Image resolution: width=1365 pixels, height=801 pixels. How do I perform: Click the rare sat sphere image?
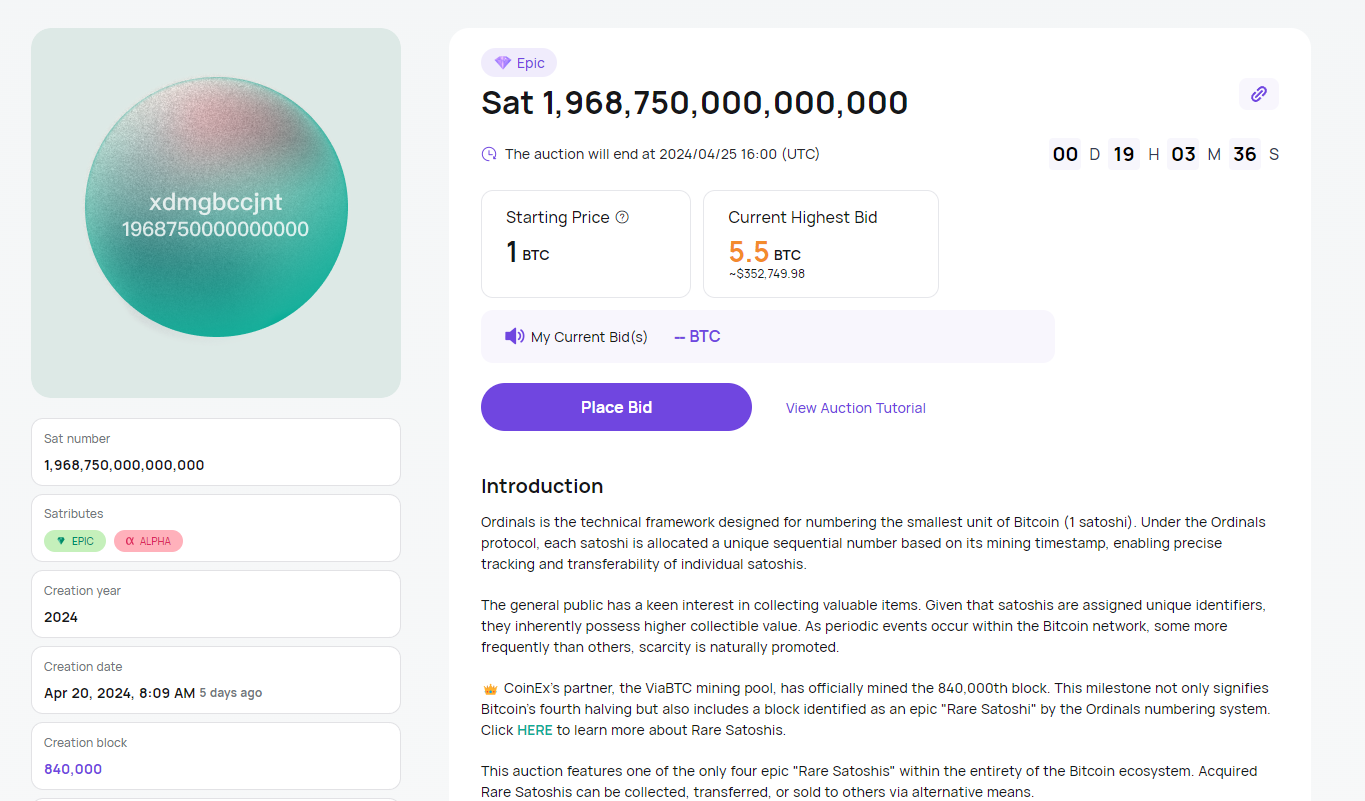coord(216,207)
